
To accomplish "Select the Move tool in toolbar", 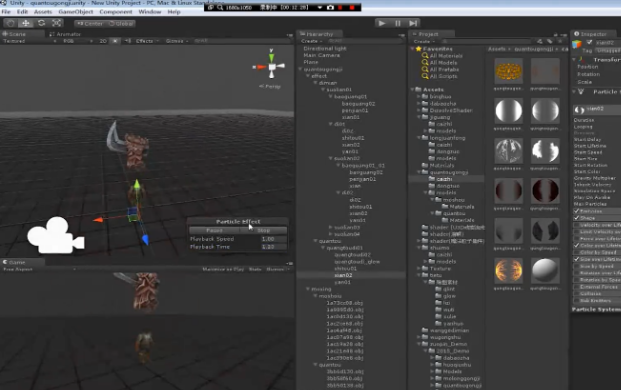I will (x=26, y=23).
